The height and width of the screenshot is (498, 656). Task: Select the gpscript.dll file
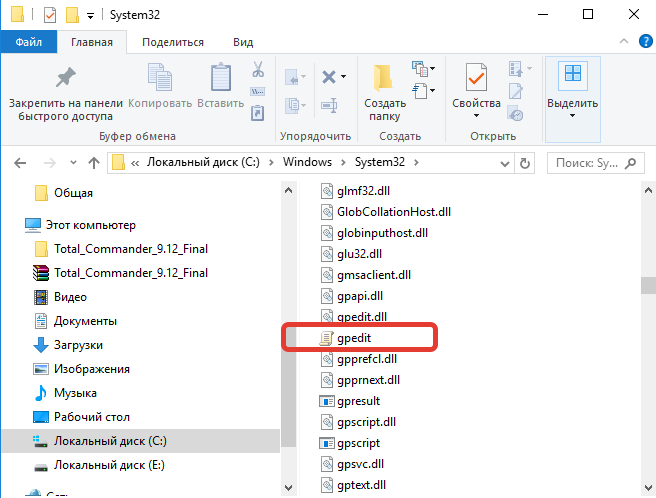(x=358, y=422)
